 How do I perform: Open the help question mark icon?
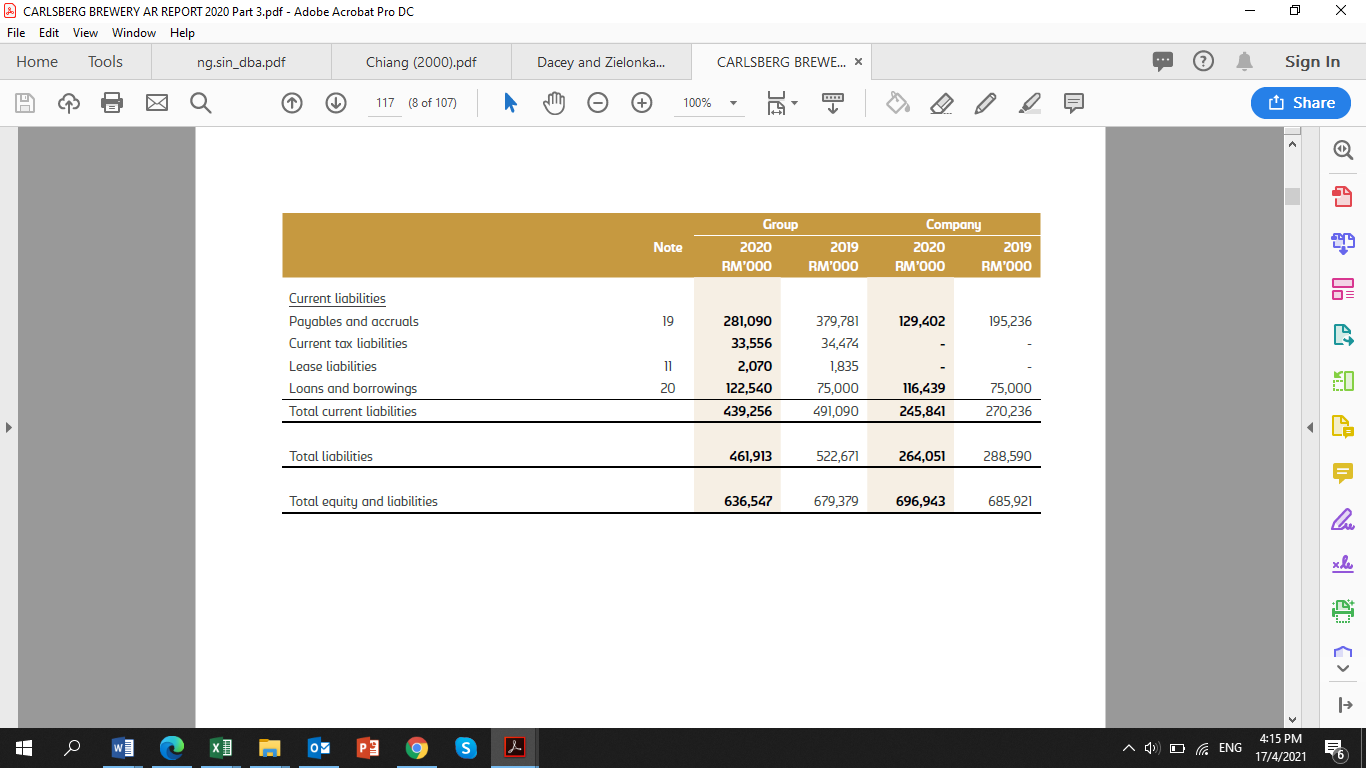click(x=1204, y=62)
